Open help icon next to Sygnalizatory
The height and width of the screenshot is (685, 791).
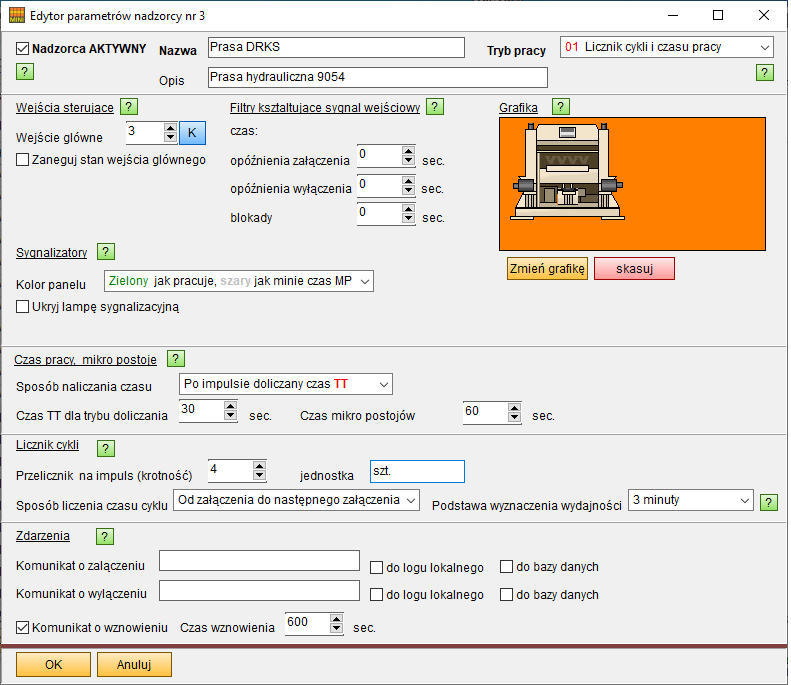pyautogui.click(x=105, y=252)
